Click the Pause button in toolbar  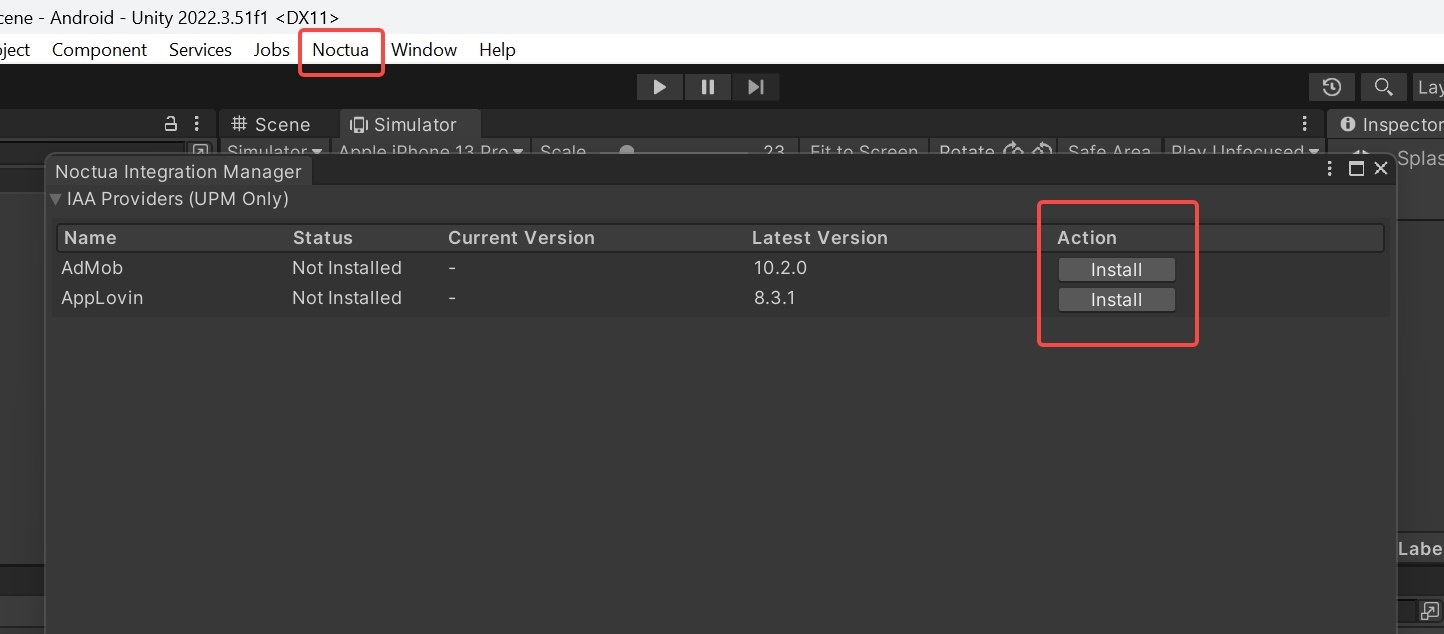coord(708,87)
